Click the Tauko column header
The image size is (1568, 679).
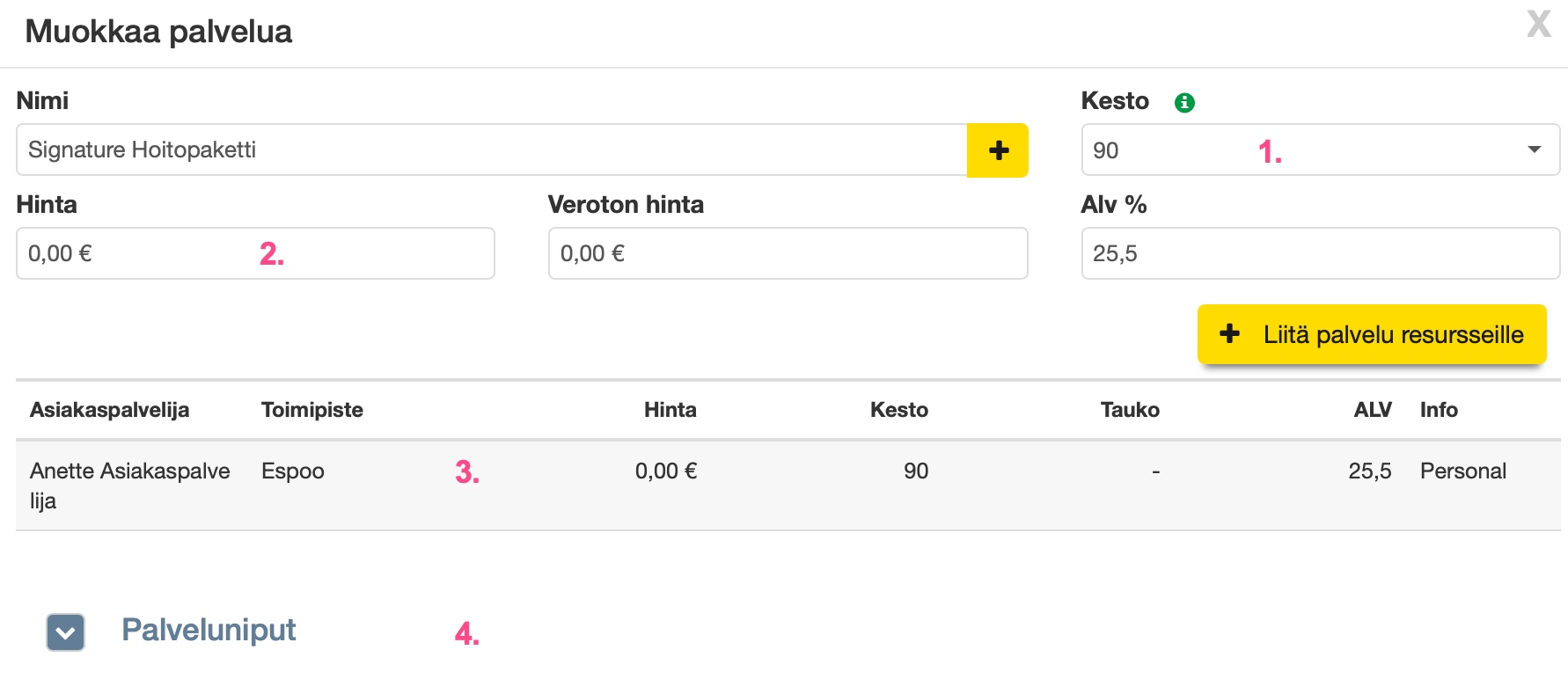[1130, 410]
